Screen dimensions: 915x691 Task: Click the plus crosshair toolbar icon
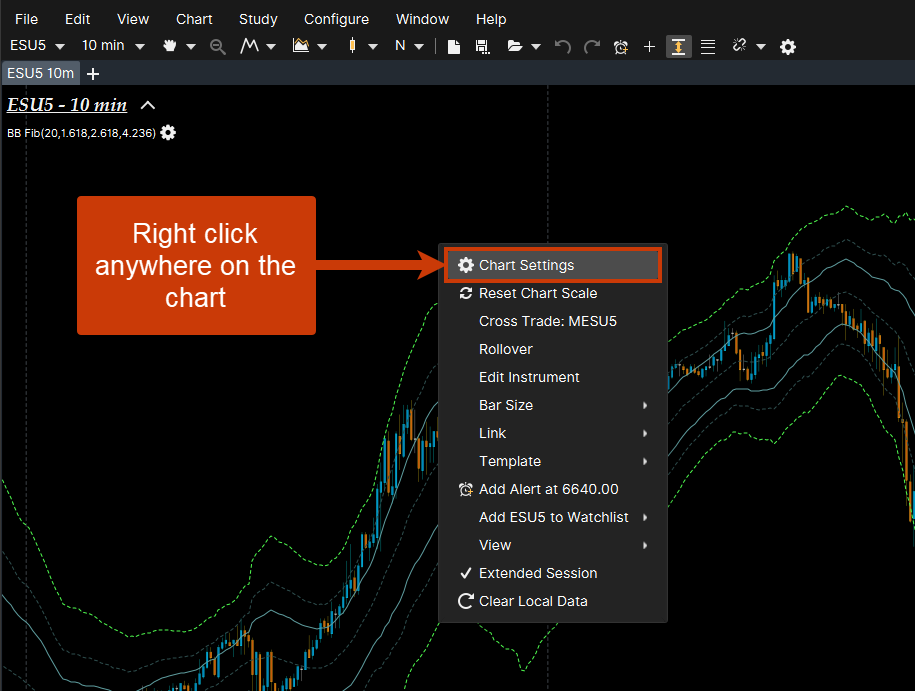pyautogui.click(x=650, y=46)
